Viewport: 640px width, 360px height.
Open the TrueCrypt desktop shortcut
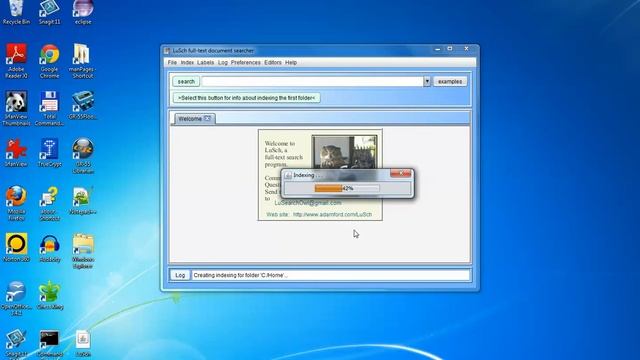(49, 153)
